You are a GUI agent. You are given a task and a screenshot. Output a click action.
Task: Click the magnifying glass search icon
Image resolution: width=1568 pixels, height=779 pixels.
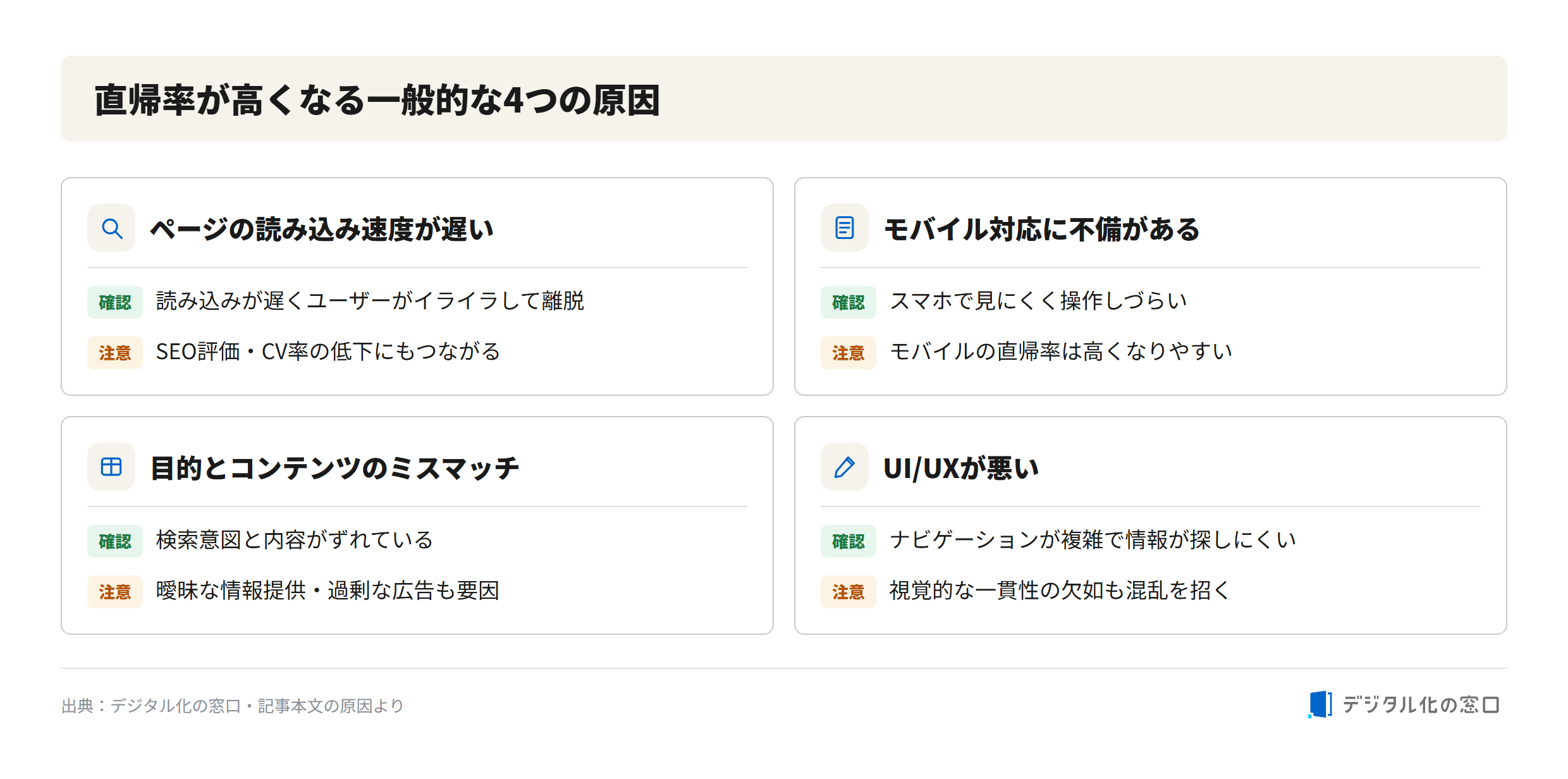(111, 228)
